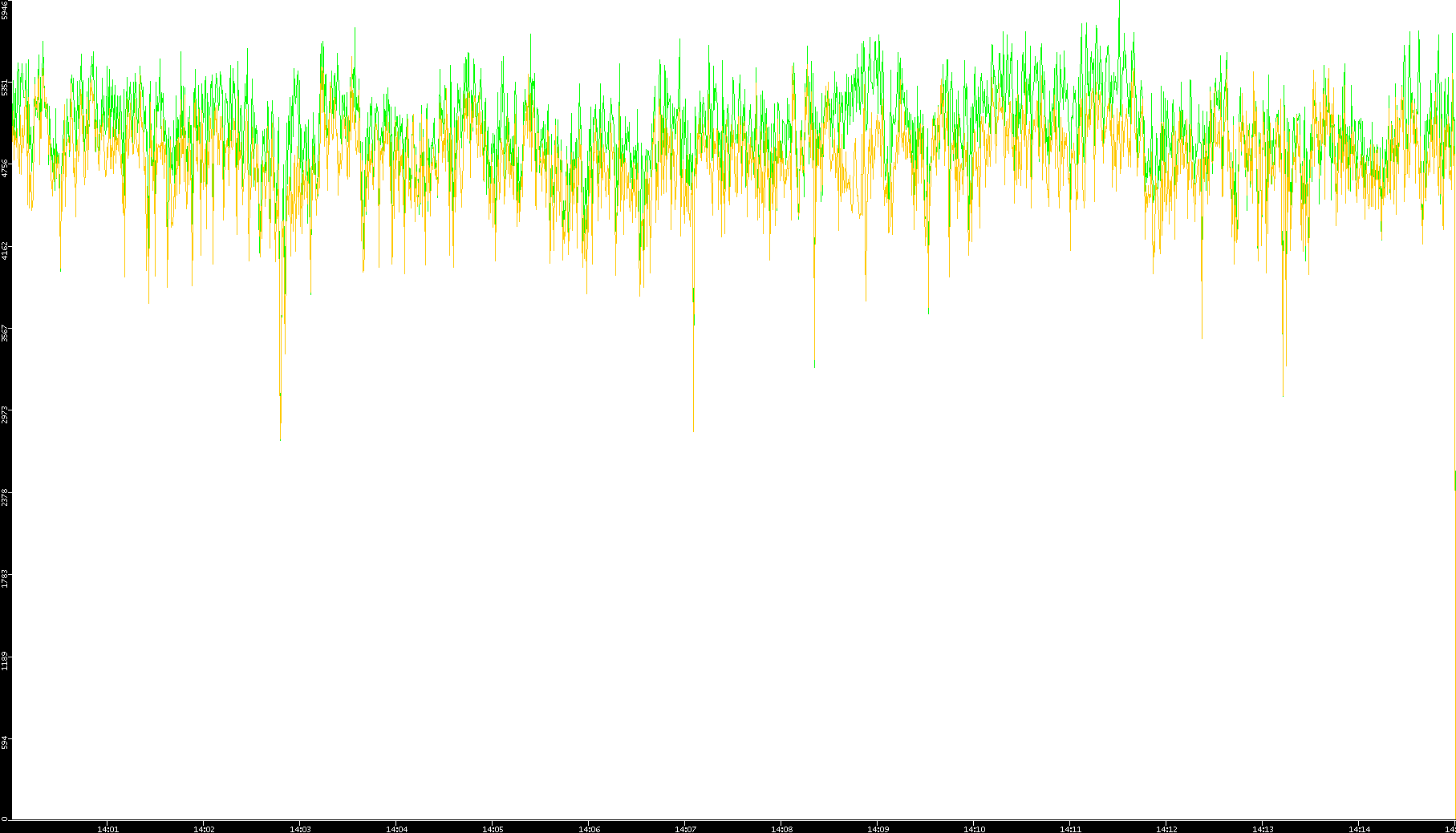Click the 5946 value axis label
1456x833 pixels.
tap(5, 10)
